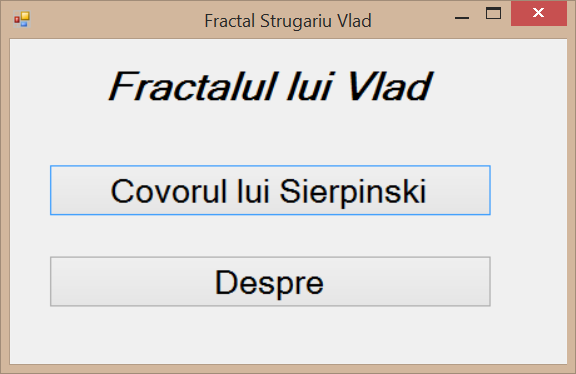Open the Covorul lui Sierpinski fractal
The width and height of the screenshot is (576, 374).
point(270,190)
